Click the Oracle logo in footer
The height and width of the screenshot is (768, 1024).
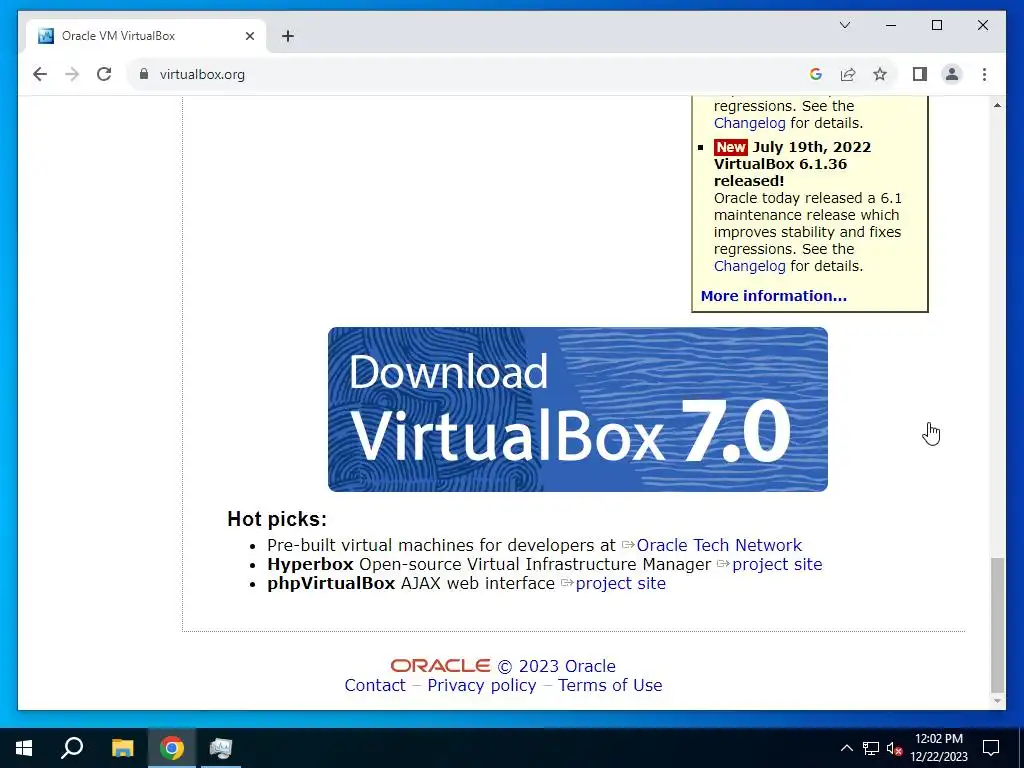click(x=440, y=665)
